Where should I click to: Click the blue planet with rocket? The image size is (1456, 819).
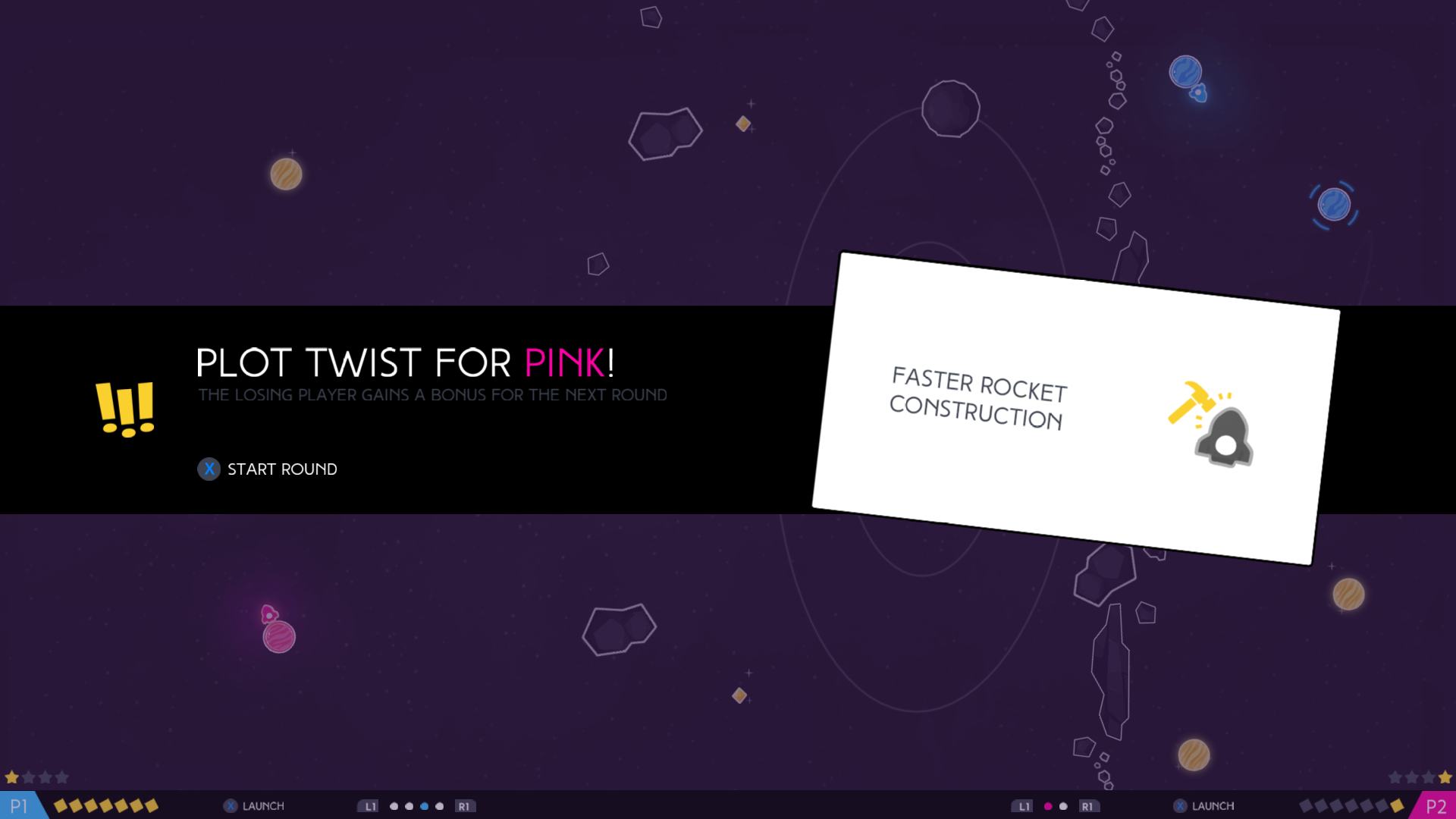tap(1185, 72)
